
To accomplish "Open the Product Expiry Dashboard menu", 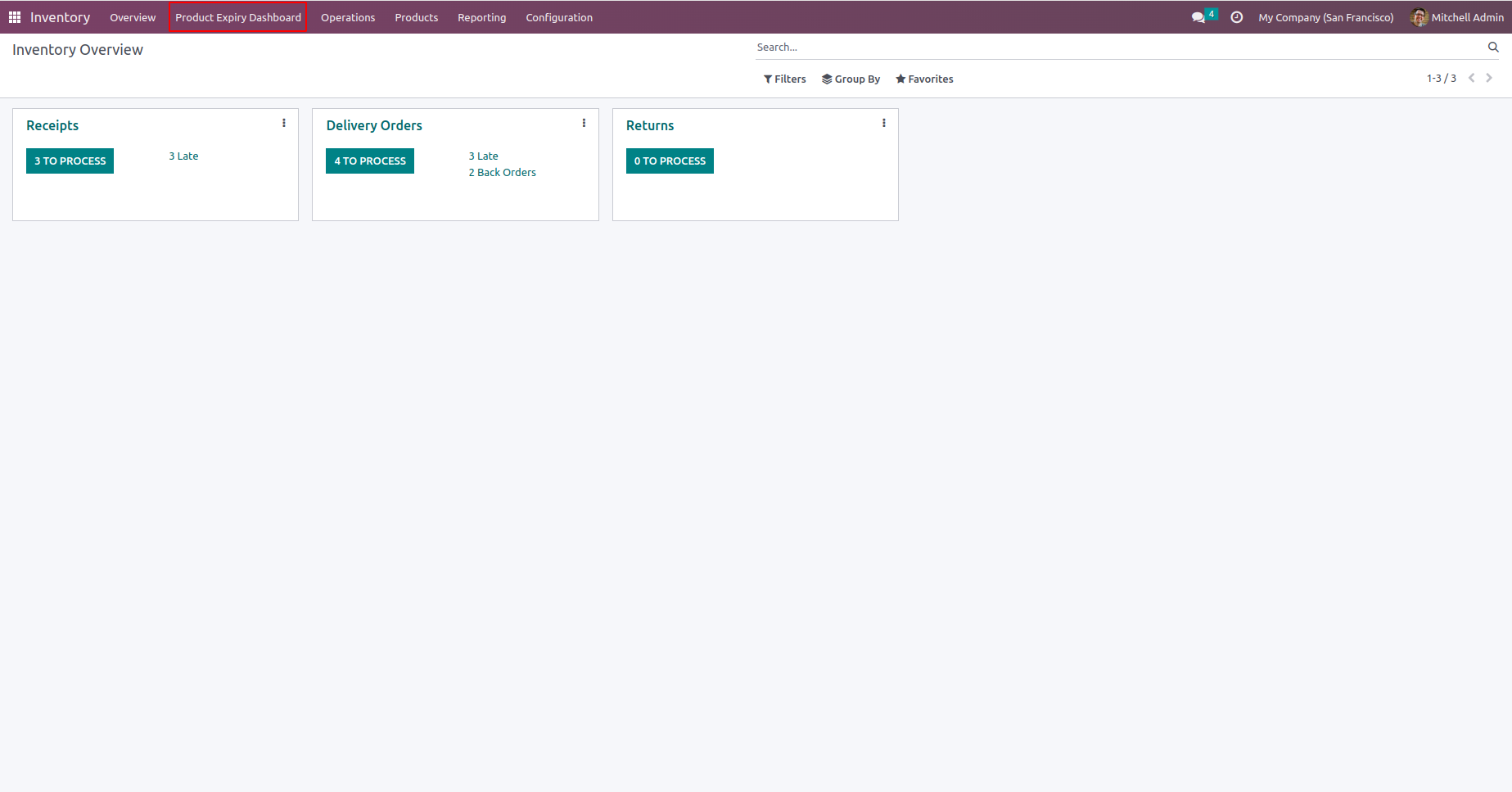I will (x=238, y=17).
